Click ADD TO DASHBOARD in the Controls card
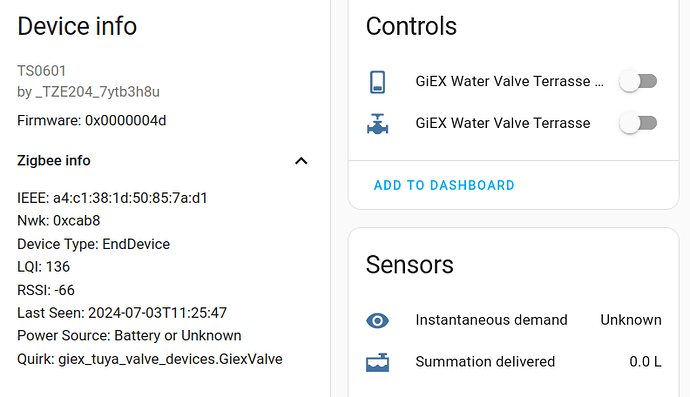The width and height of the screenshot is (690, 397). coord(444,185)
